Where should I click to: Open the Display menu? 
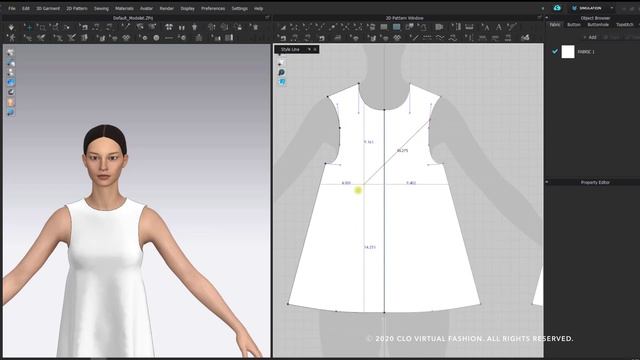(187, 8)
